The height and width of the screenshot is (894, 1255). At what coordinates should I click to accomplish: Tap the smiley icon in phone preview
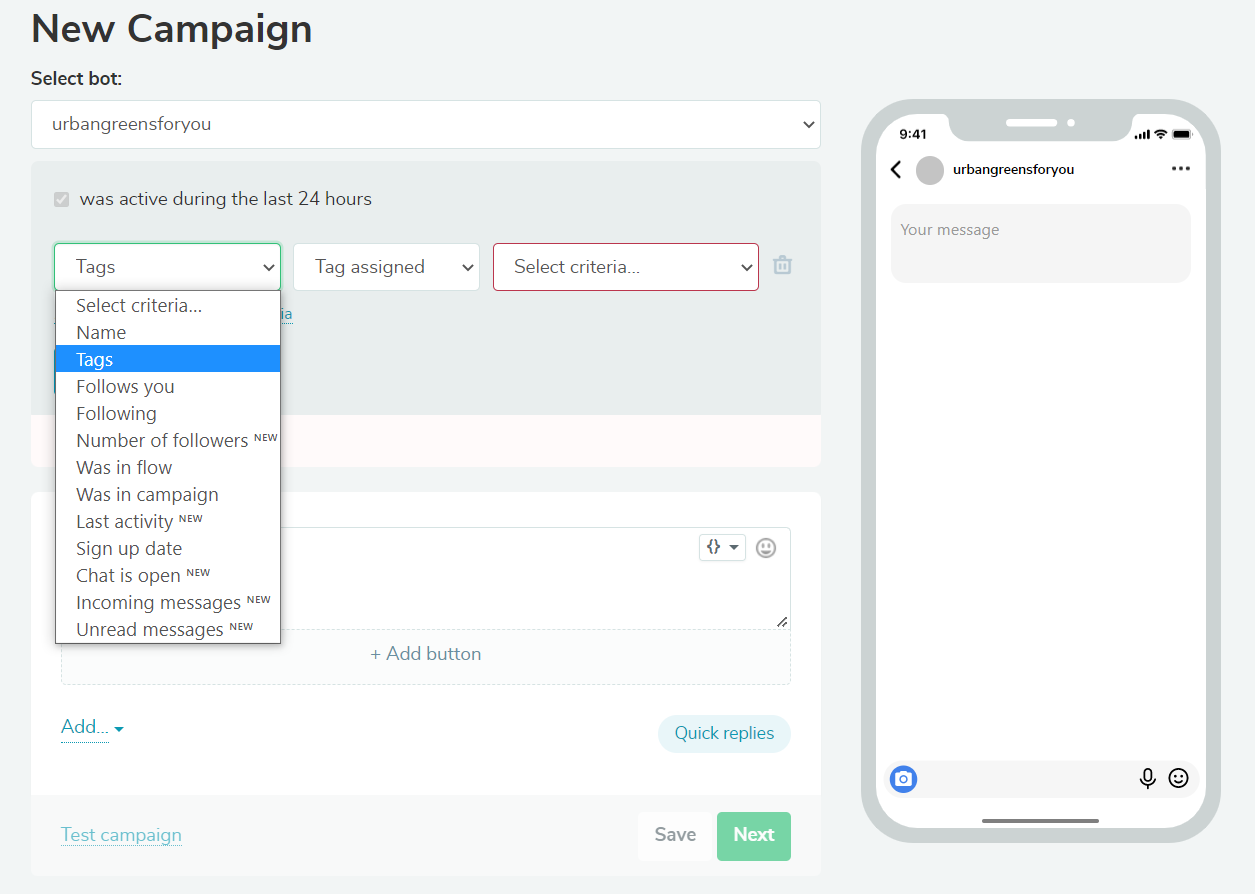tap(1178, 778)
